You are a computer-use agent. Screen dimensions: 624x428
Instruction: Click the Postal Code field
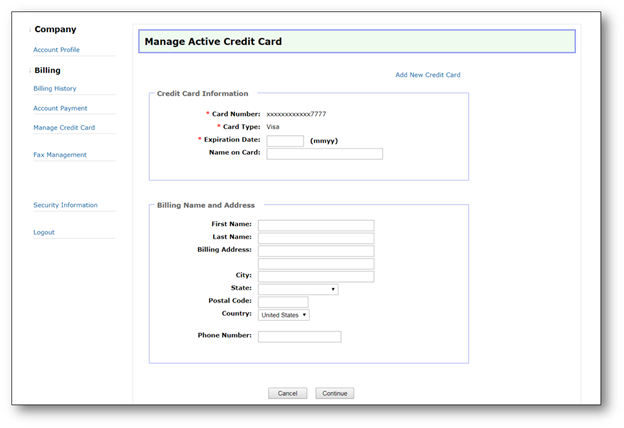point(283,302)
